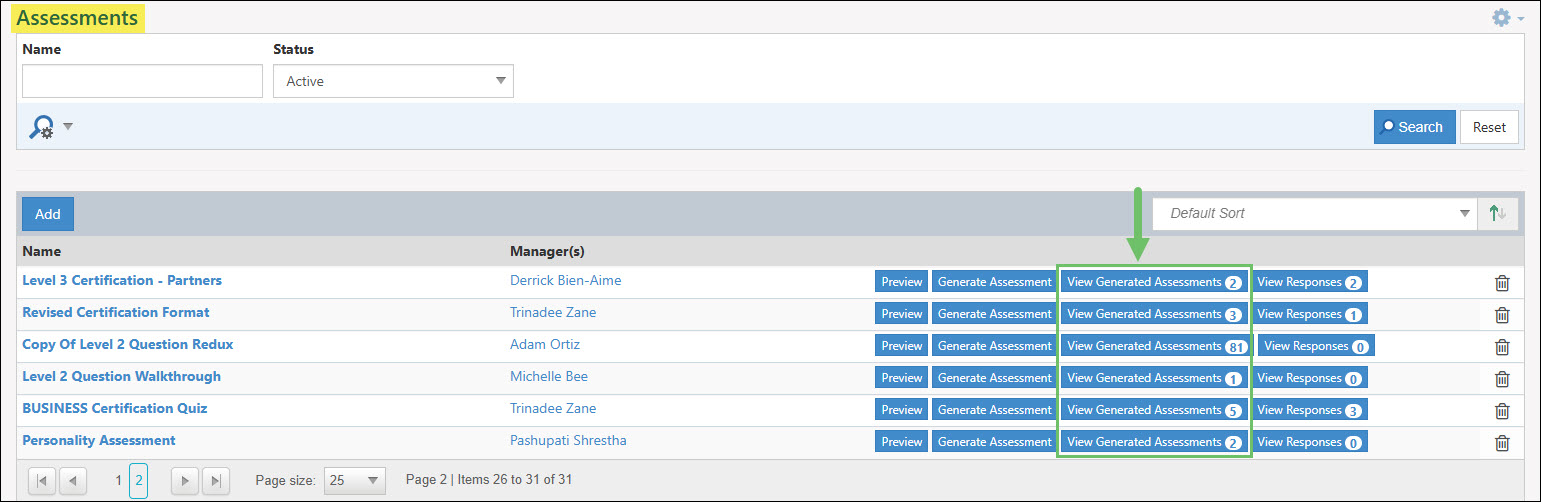Screen dimensions: 1541x502
Task: Select page 2 in pager
Action: coord(138,481)
